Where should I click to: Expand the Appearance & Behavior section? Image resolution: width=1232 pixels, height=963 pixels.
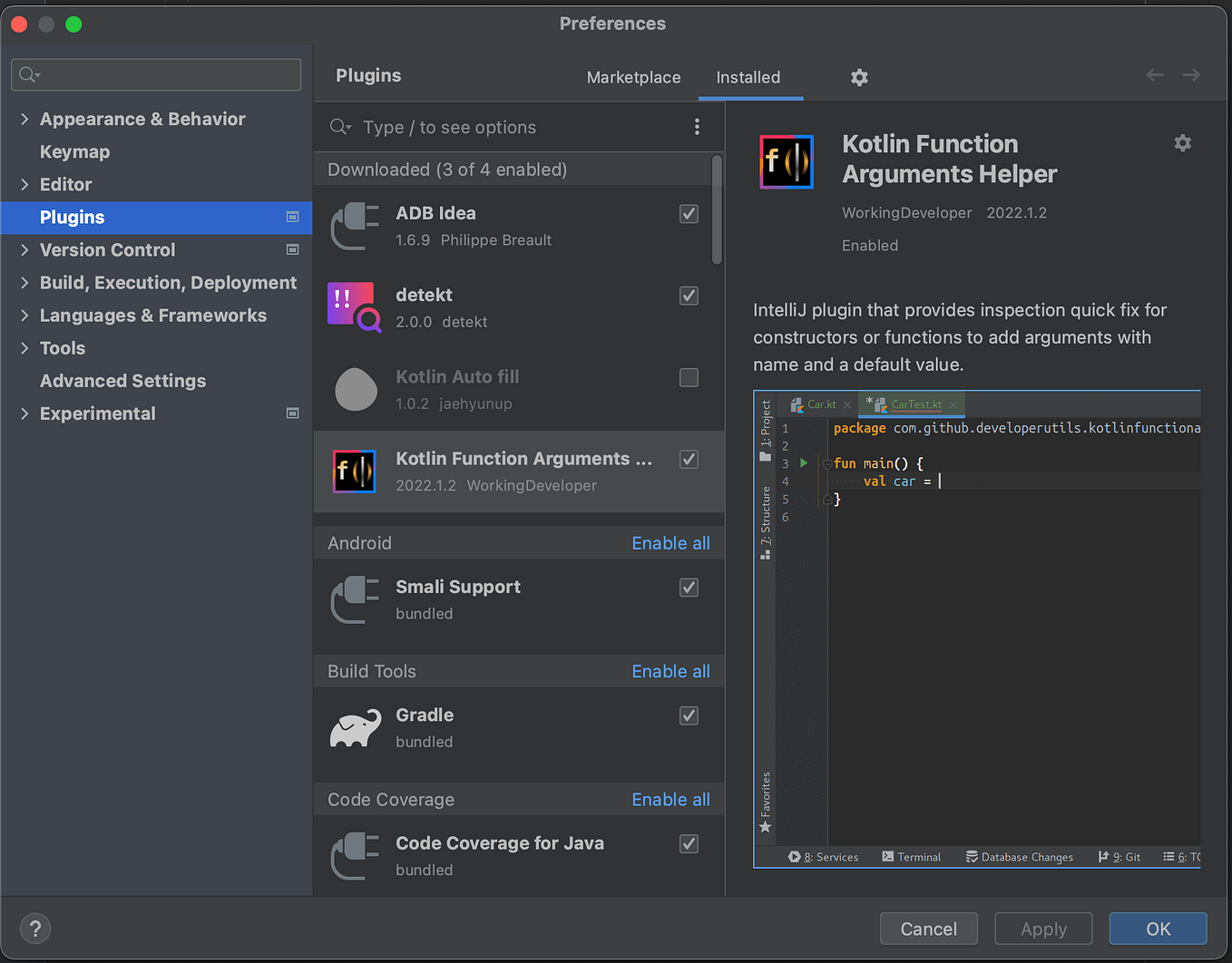(24, 119)
